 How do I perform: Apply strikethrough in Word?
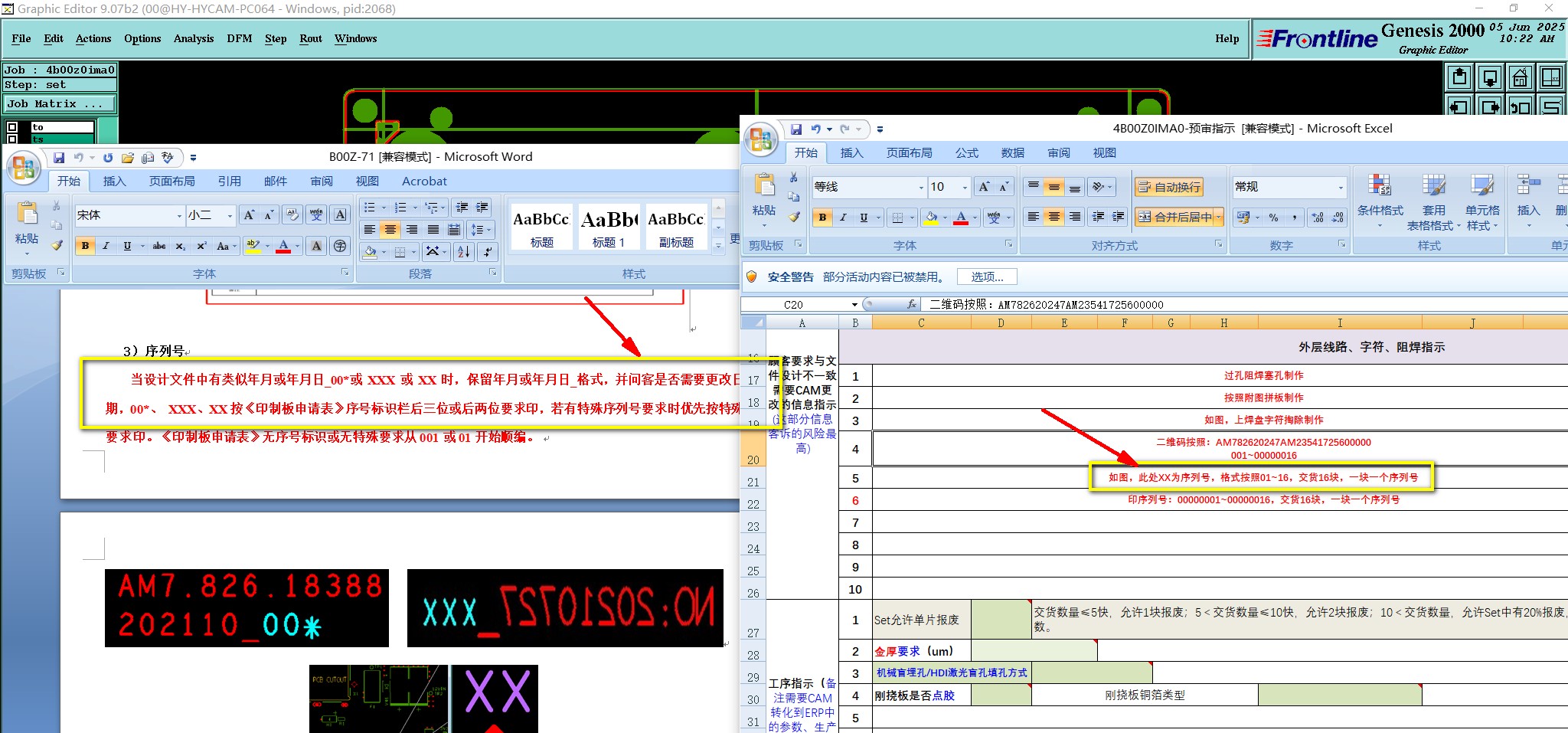159,246
